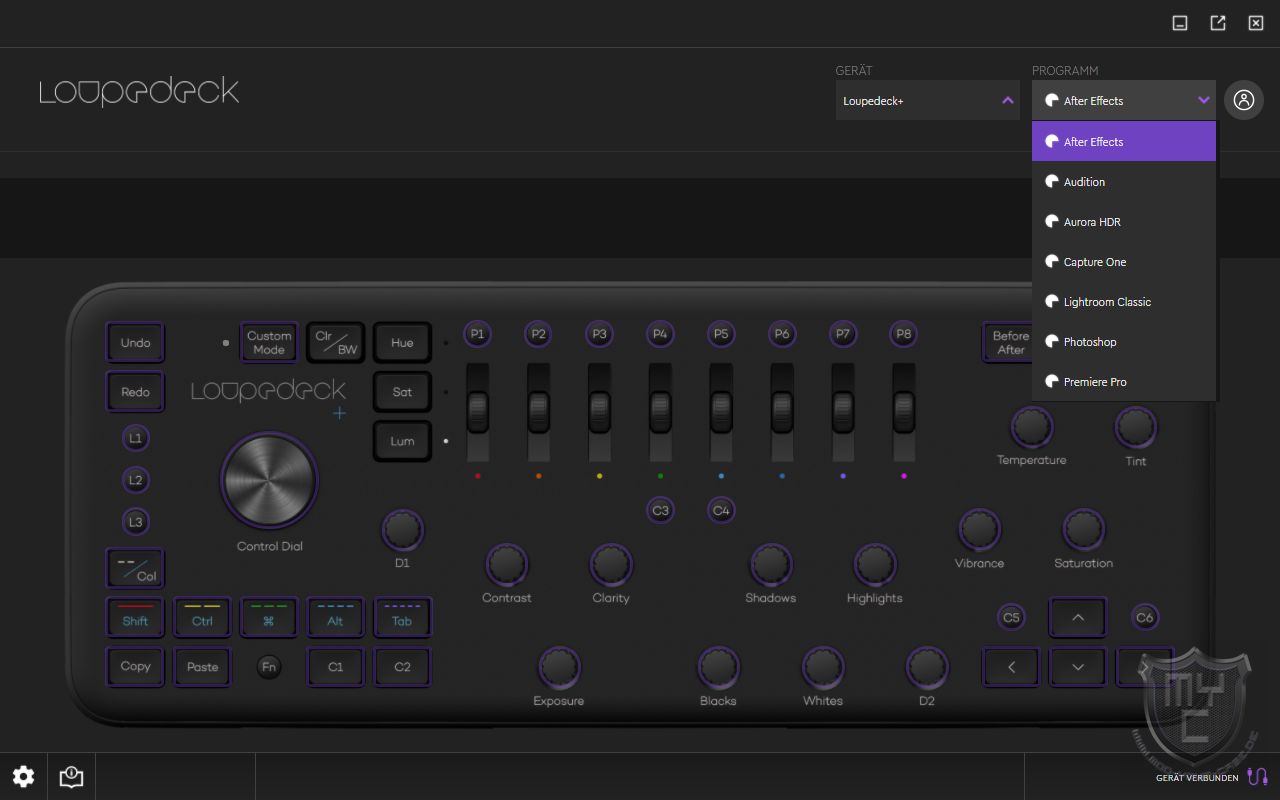Click the notification box icon beside settings
Screen dimensions: 1280x800
point(71,777)
